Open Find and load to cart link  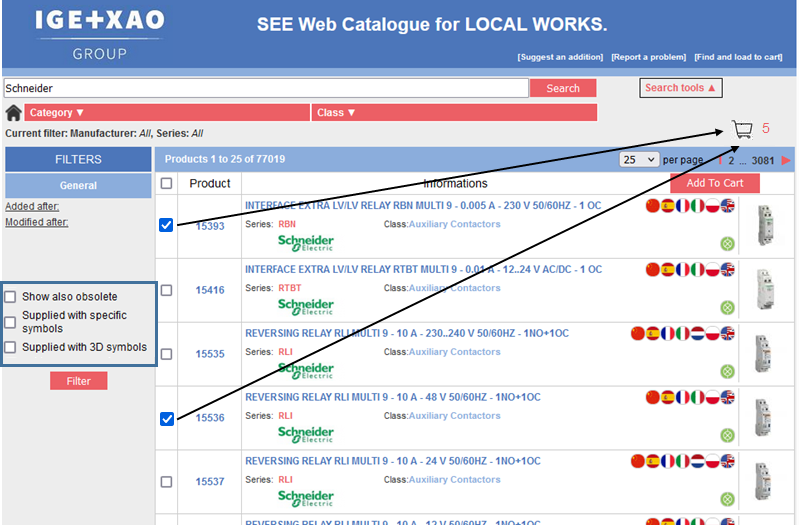[x=738, y=57]
